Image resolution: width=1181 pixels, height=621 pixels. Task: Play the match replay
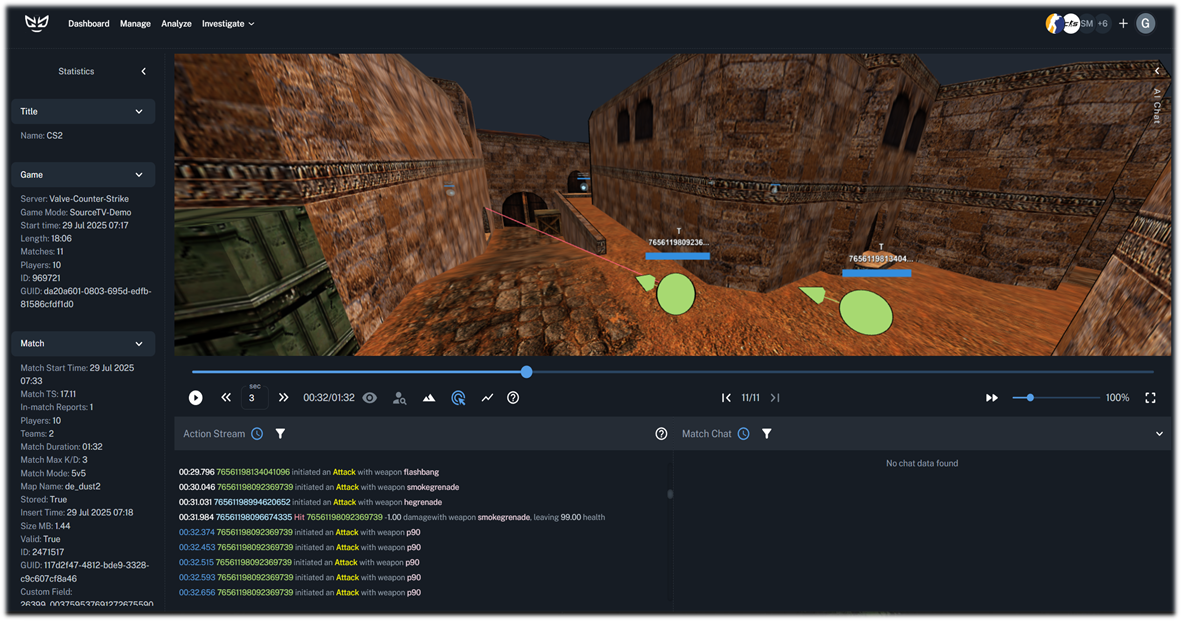tap(196, 398)
